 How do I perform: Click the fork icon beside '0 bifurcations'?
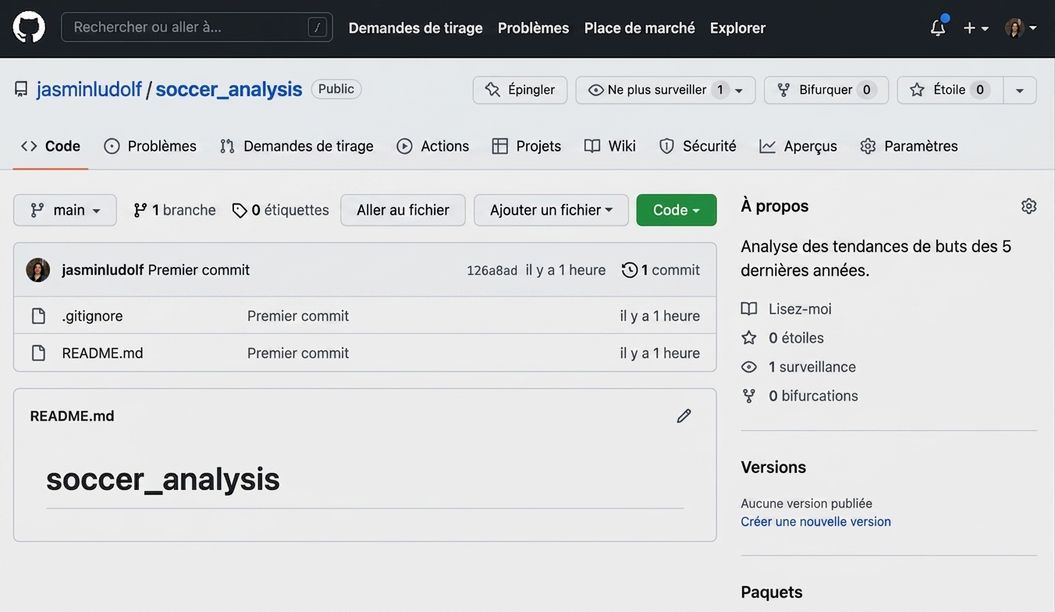749,395
